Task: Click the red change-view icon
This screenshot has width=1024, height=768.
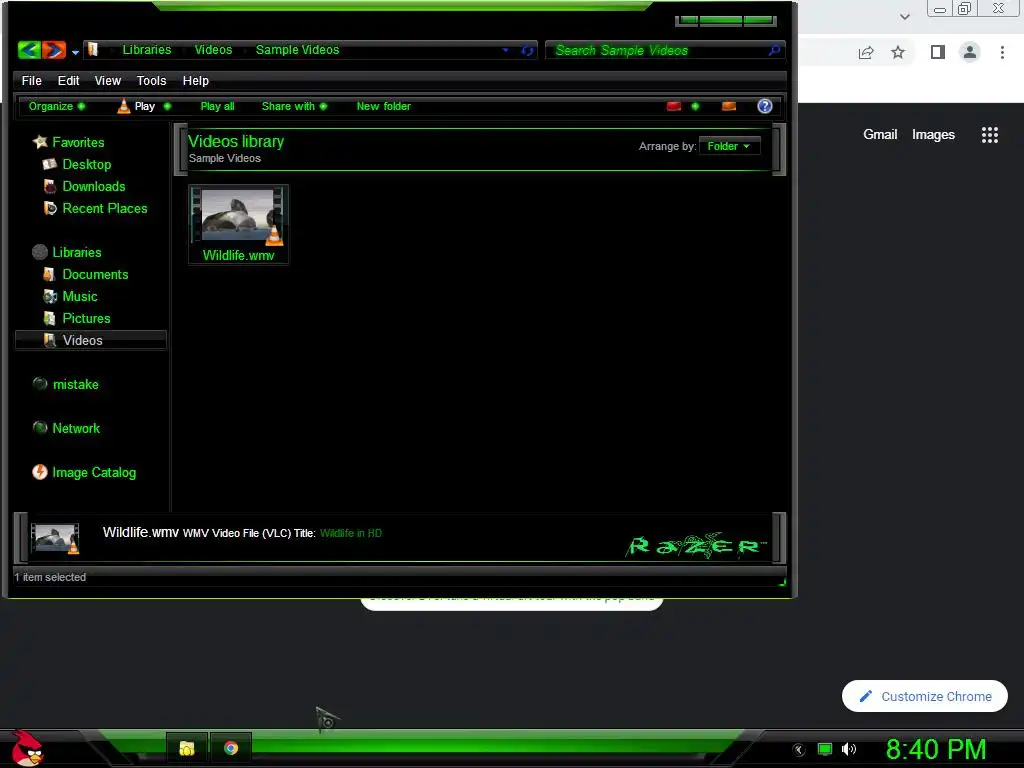Action: pyautogui.click(x=674, y=106)
